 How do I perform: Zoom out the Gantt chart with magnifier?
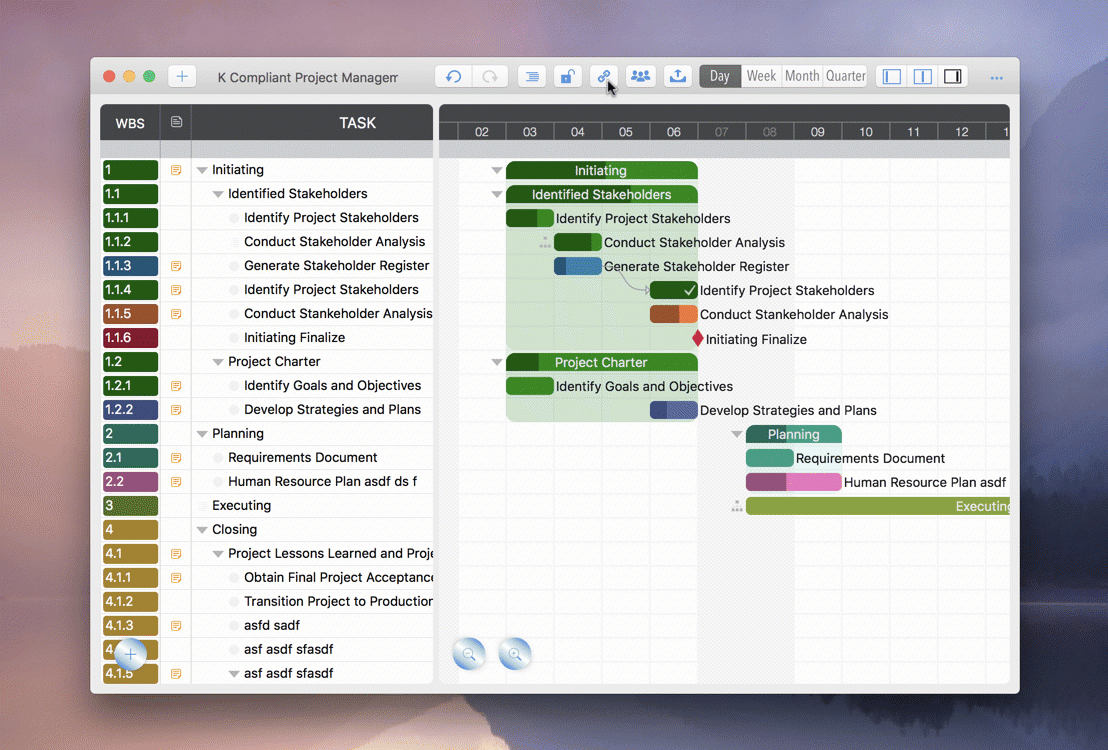[468, 655]
